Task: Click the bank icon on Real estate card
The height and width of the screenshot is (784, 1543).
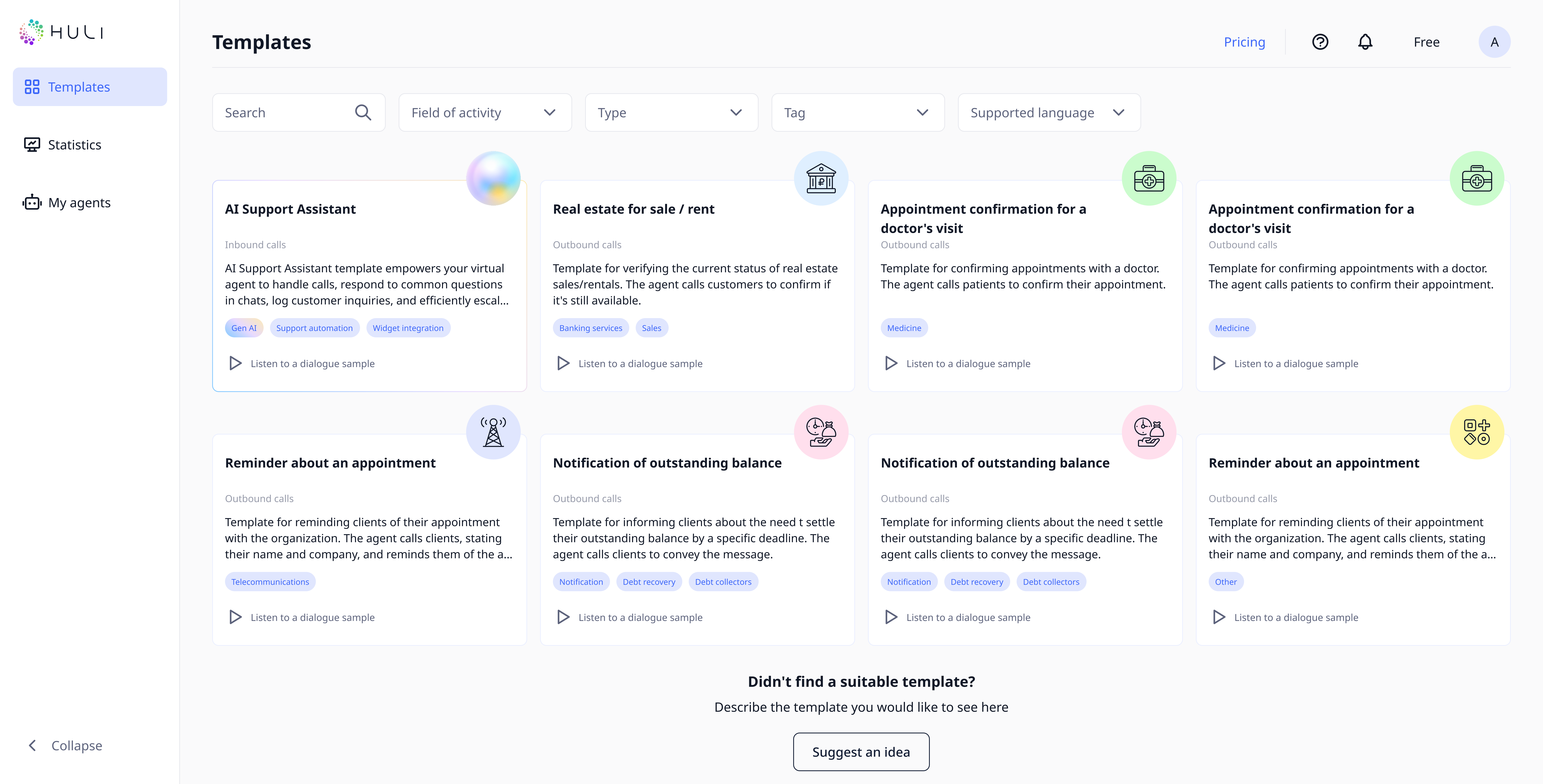Action: pos(821,179)
